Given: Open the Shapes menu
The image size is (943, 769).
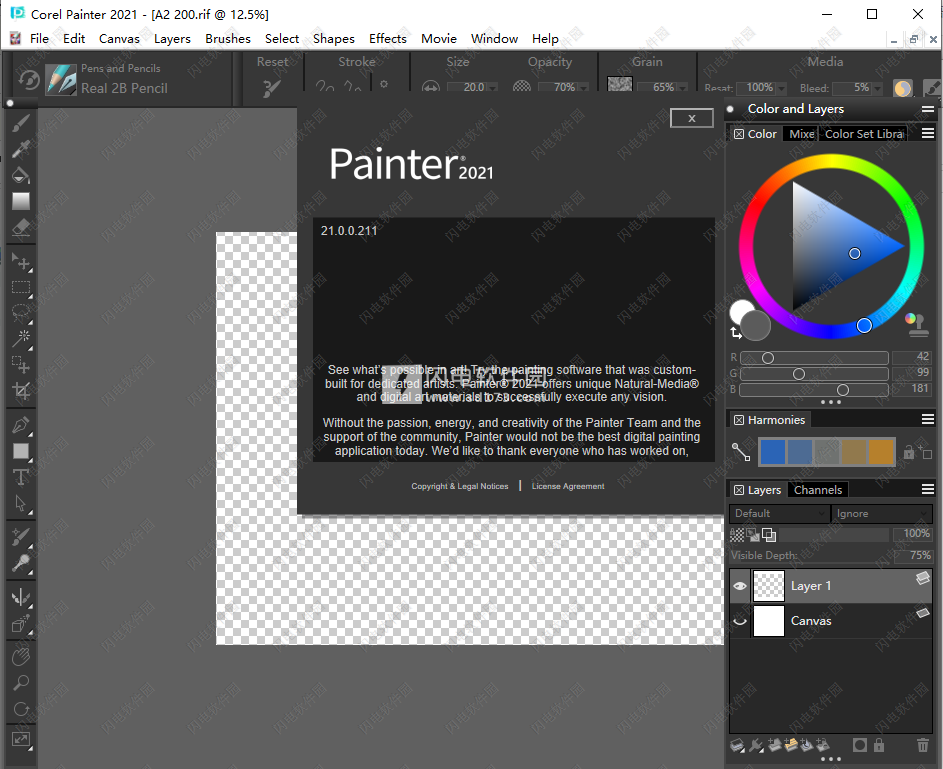Looking at the screenshot, I should click(x=334, y=38).
